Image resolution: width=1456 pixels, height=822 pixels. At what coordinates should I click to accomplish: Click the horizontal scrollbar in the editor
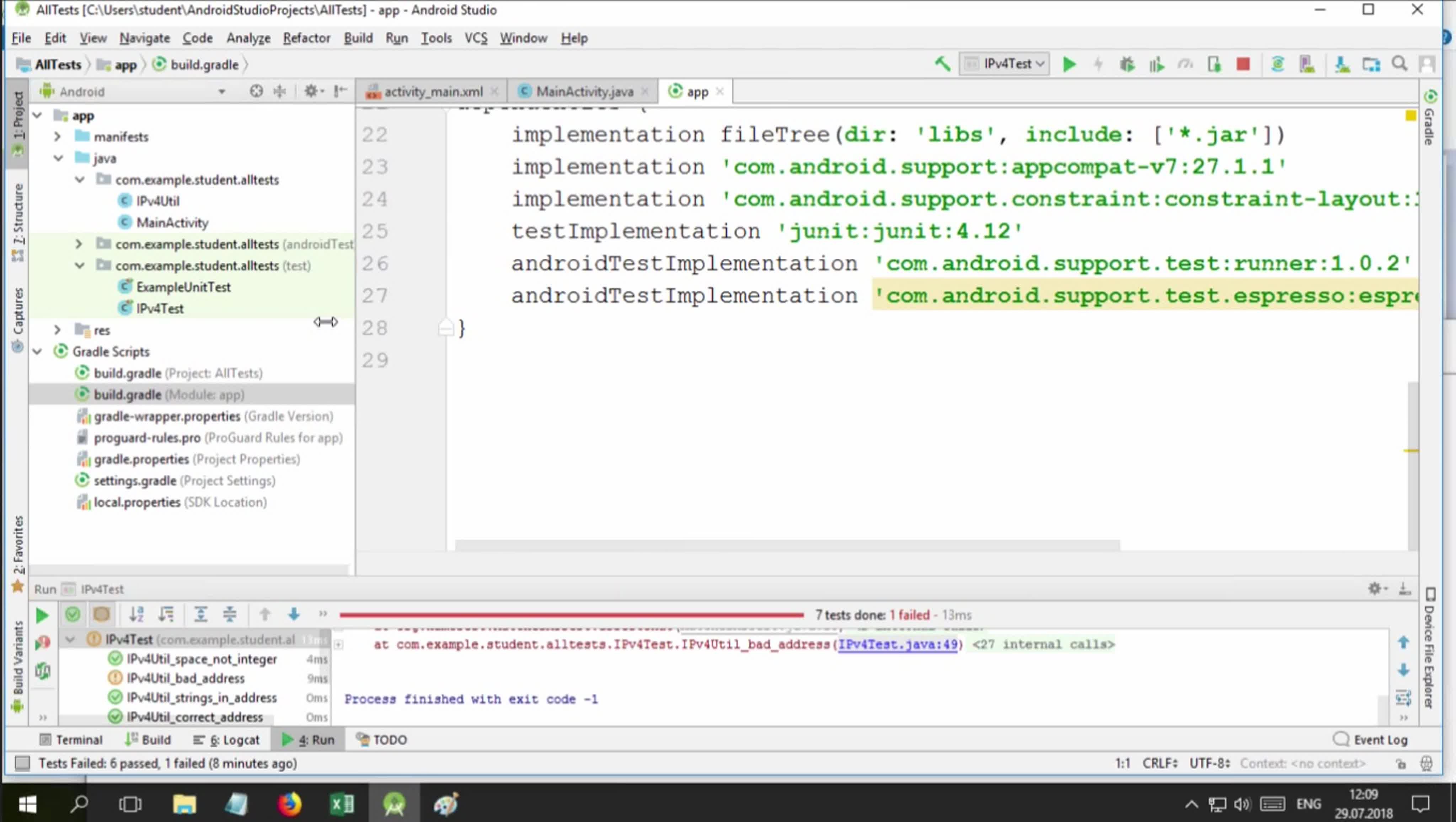[x=787, y=544]
